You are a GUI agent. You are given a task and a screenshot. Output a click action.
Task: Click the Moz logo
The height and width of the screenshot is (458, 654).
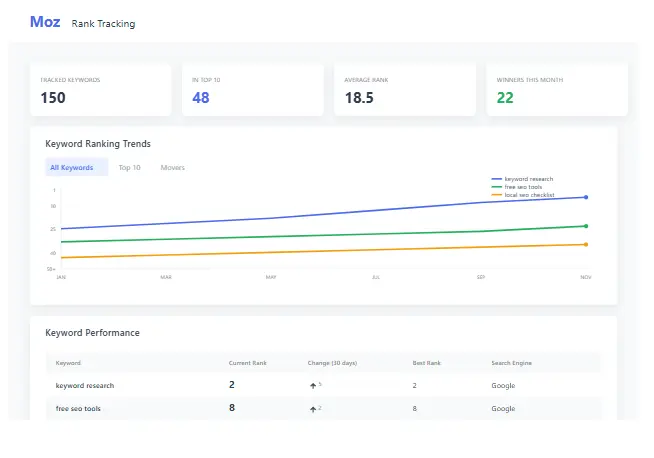pyautogui.click(x=45, y=22)
